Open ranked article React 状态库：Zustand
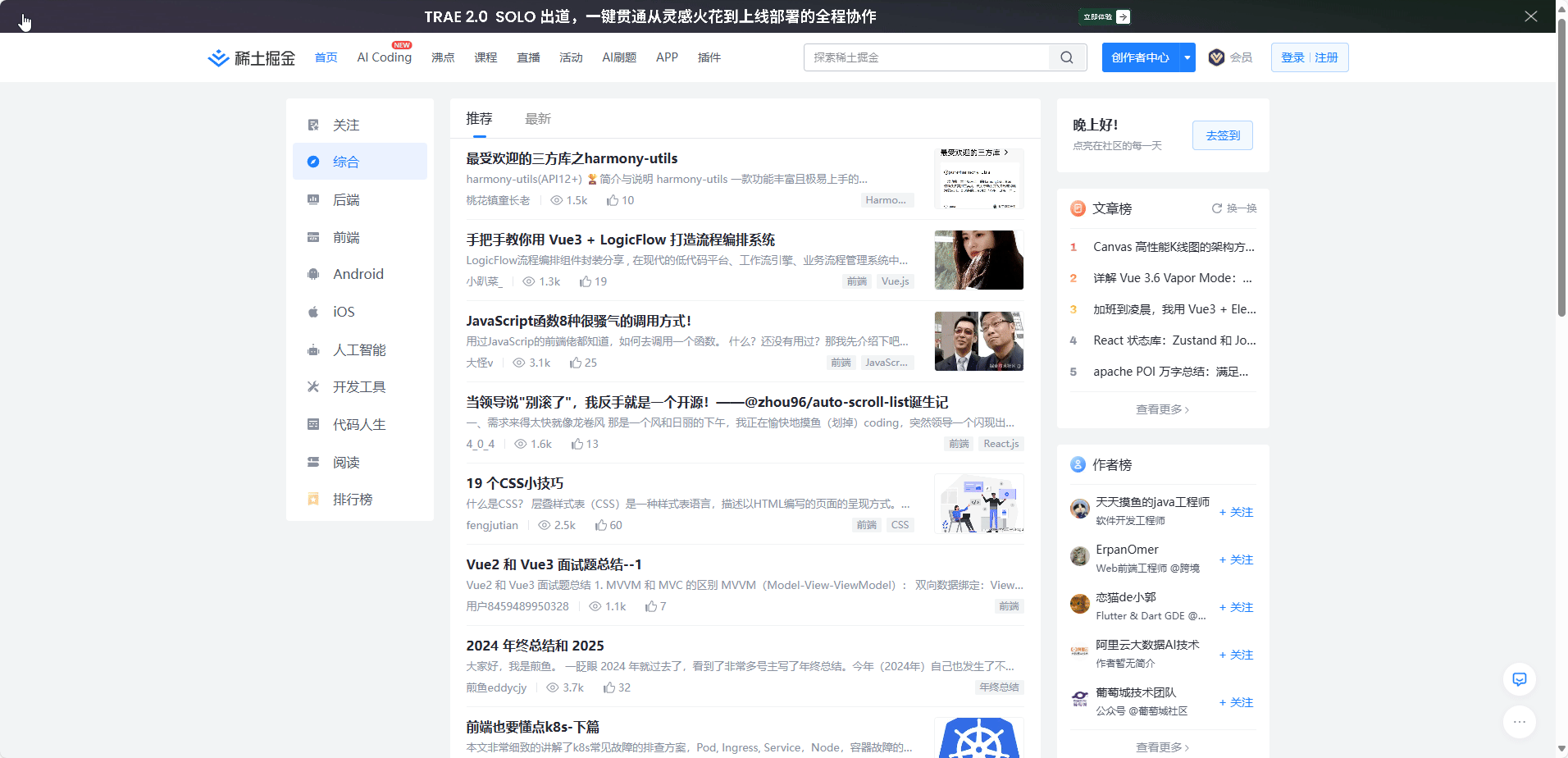This screenshot has width=1568, height=758. [x=1174, y=340]
